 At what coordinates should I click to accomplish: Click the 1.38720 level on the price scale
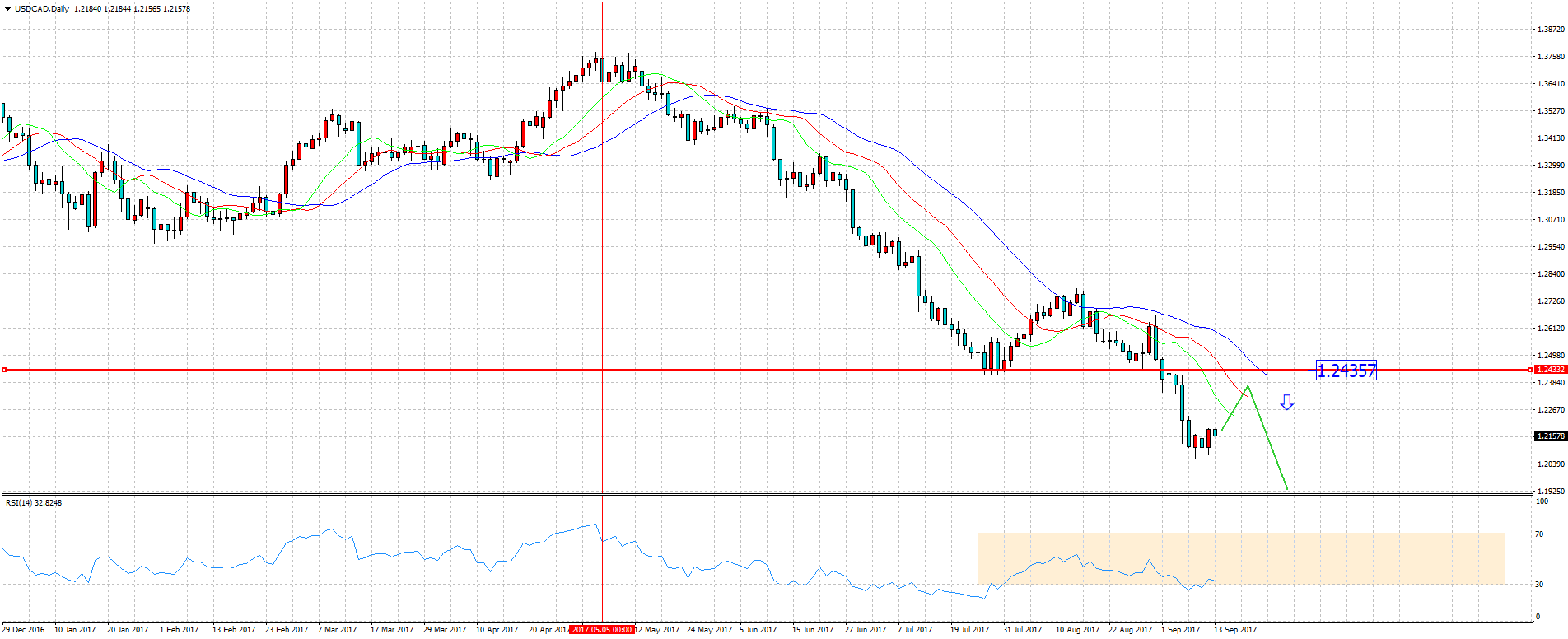pos(1551,30)
